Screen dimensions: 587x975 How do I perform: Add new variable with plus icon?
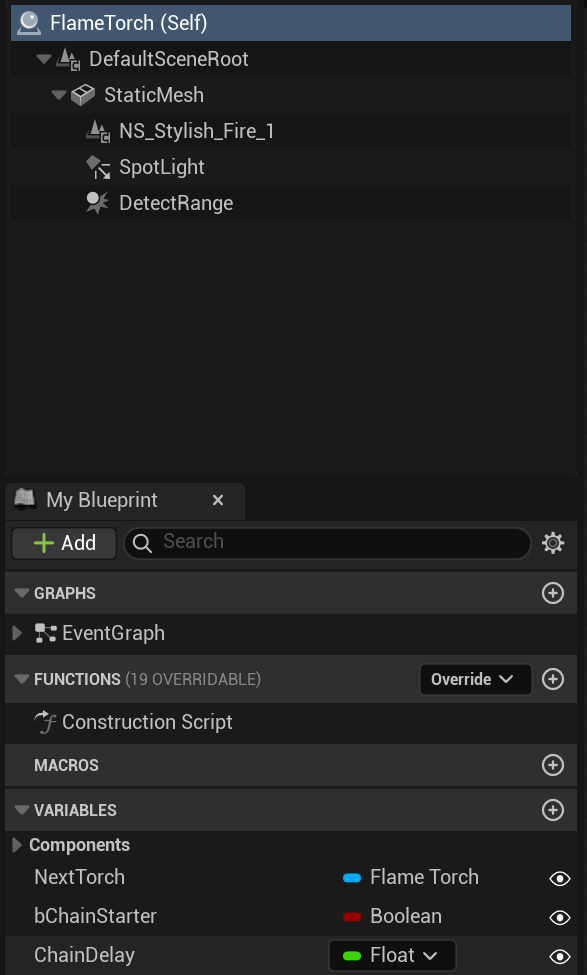pos(553,810)
